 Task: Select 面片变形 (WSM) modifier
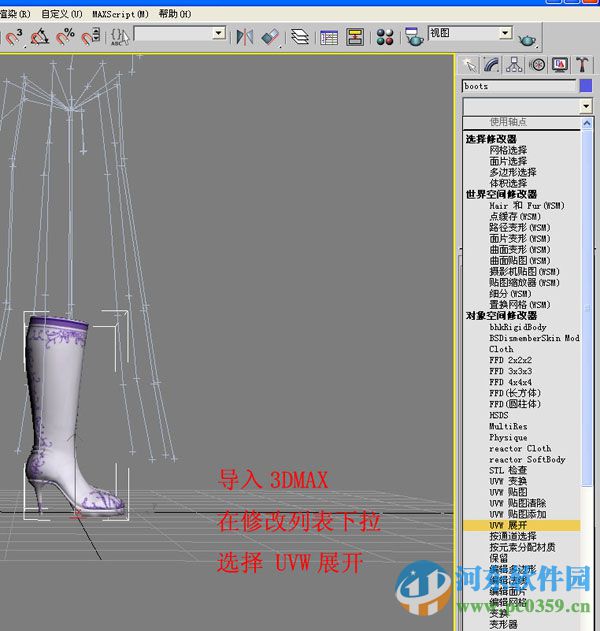(x=520, y=239)
